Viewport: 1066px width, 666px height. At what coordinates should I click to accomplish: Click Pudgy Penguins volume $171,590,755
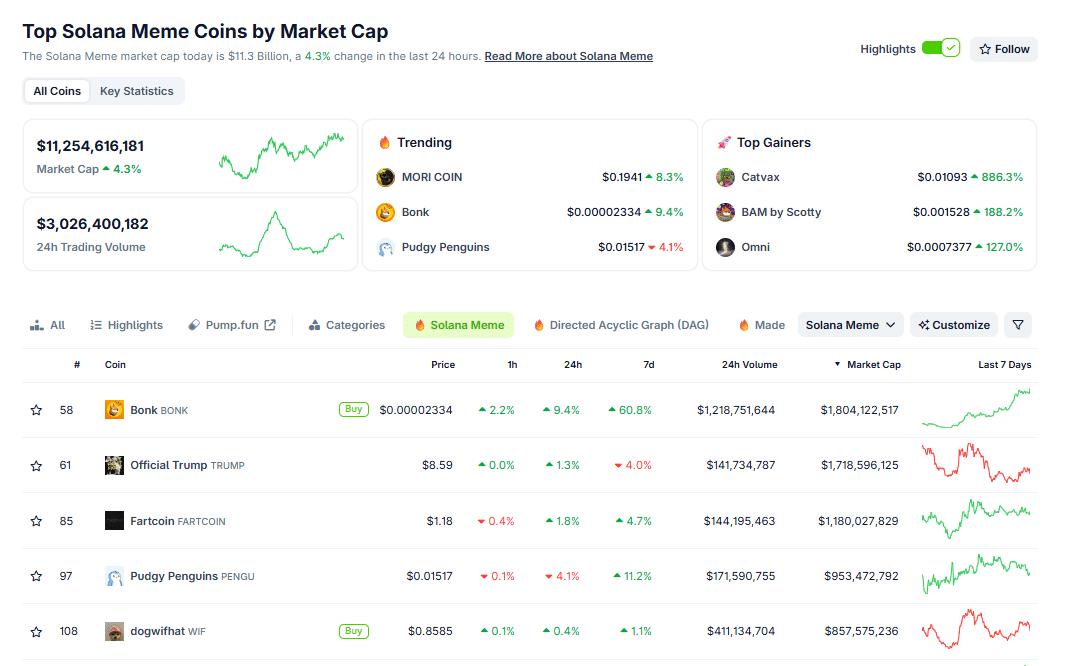[x=740, y=576]
